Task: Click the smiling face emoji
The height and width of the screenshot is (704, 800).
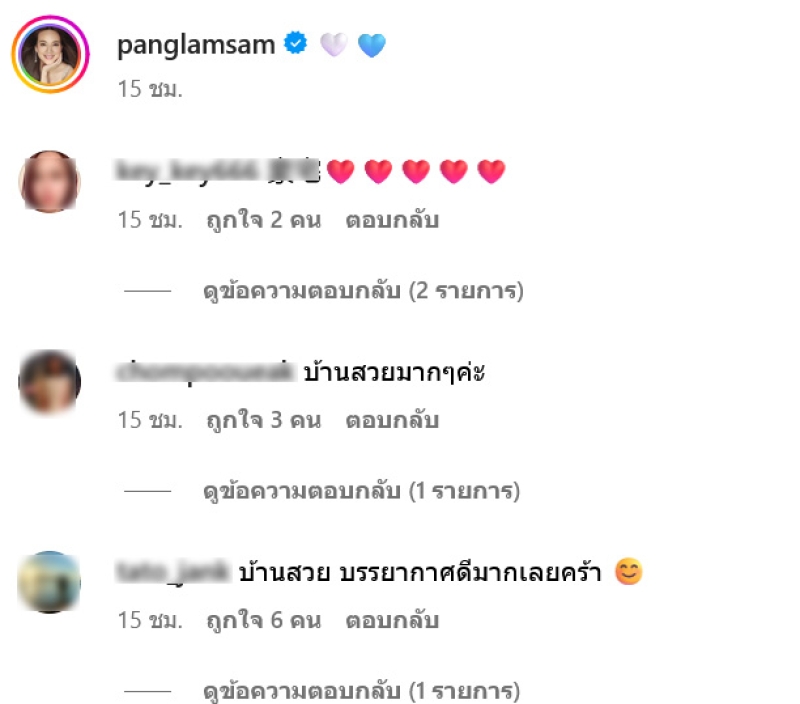Action: click(629, 571)
